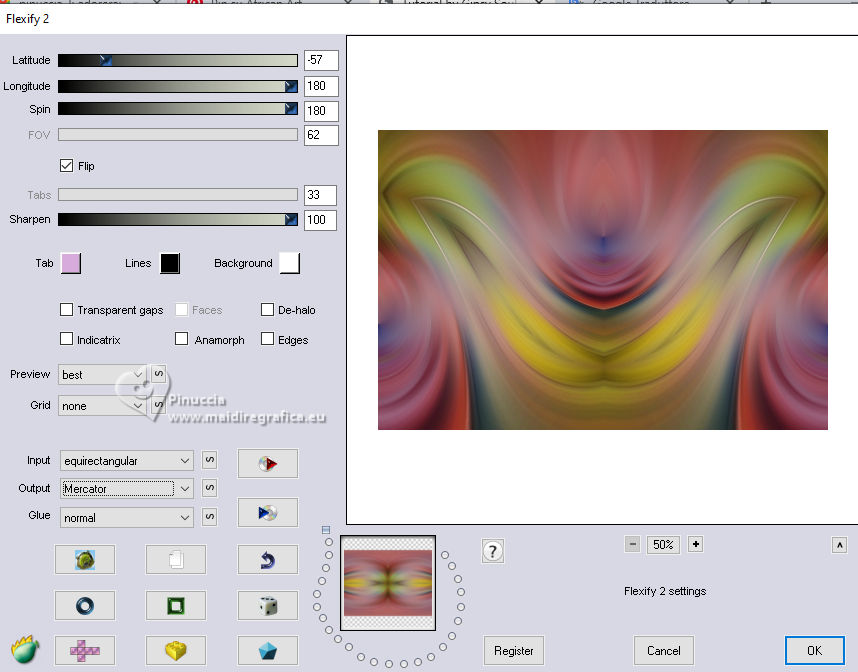Open the Preview quality dropdown
Viewport: 858px width, 672px height.
[x=102, y=374]
